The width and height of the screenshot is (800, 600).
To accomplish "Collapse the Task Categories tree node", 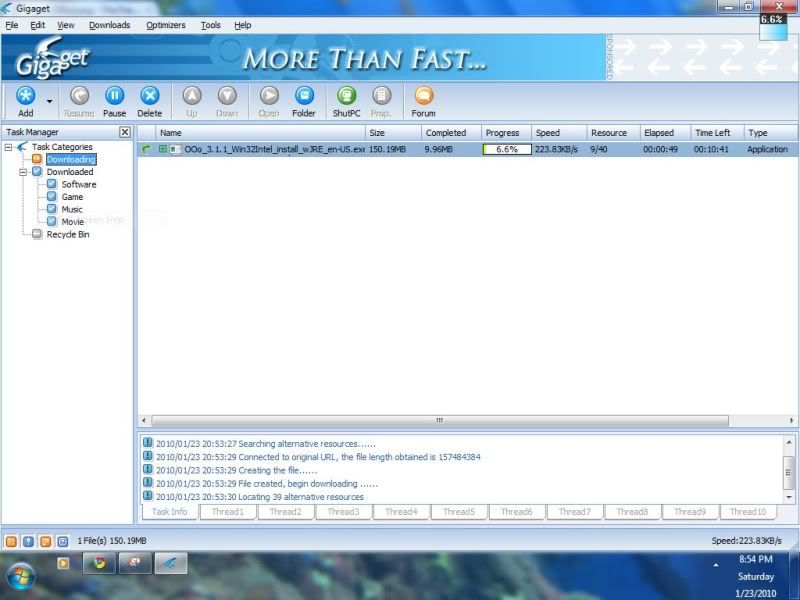I will coord(9,147).
